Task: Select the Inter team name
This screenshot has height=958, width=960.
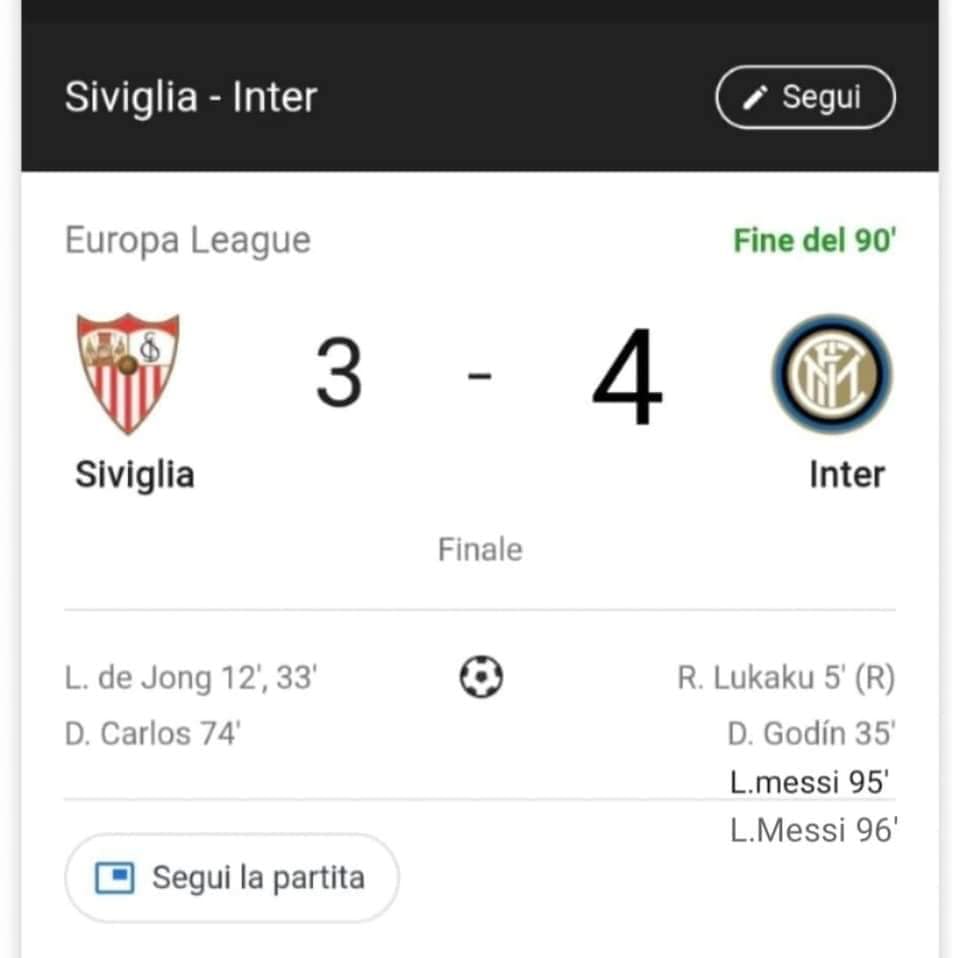Action: tap(846, 474)
